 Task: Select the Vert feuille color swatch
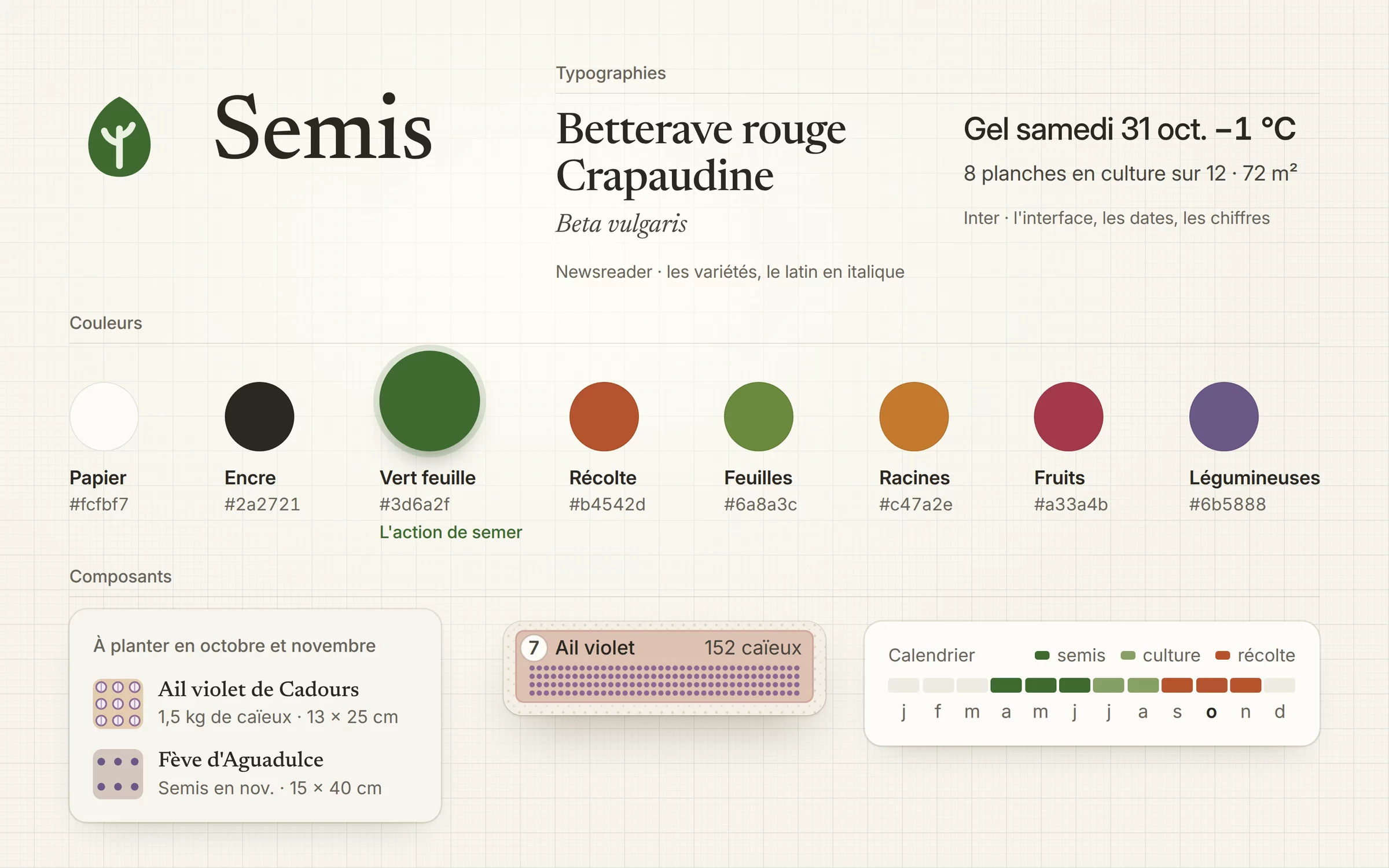click(429, 400)
